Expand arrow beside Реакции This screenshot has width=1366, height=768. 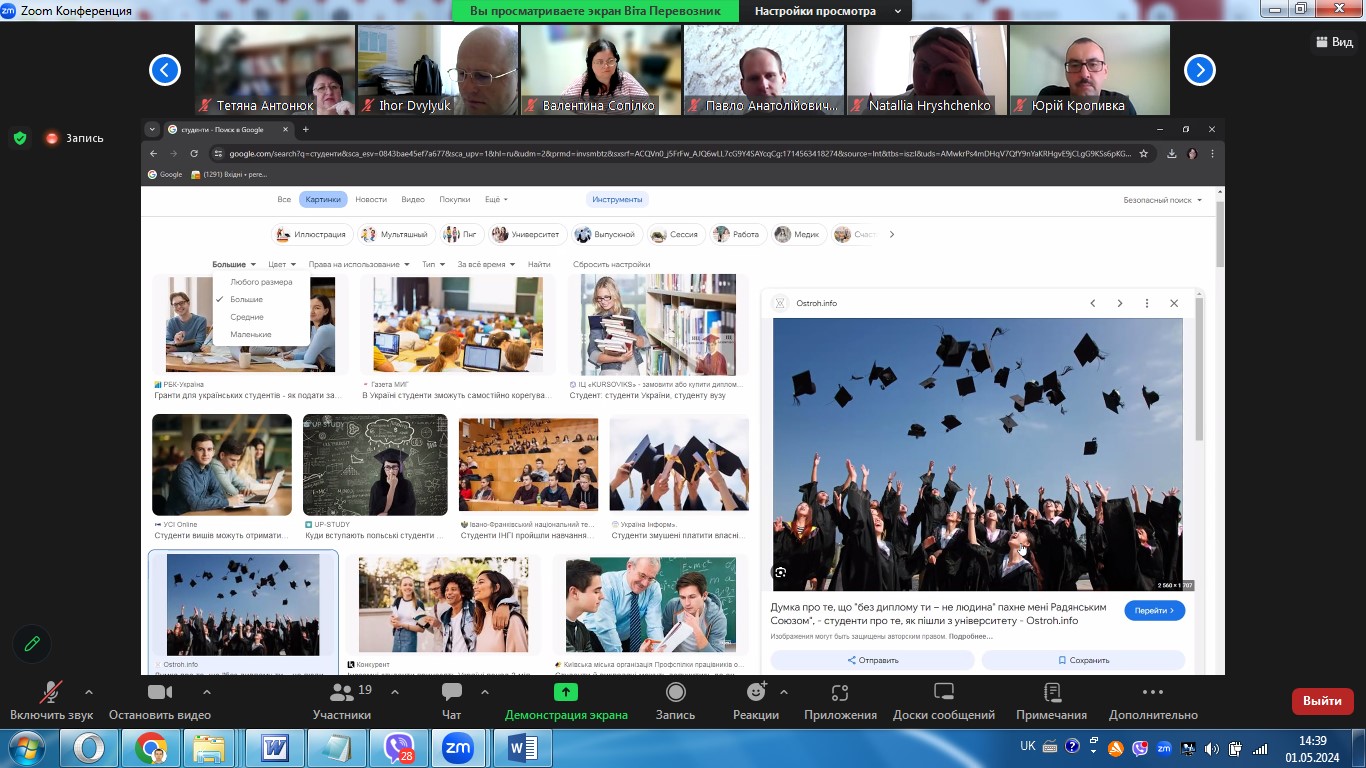click(x=784, y=692)
